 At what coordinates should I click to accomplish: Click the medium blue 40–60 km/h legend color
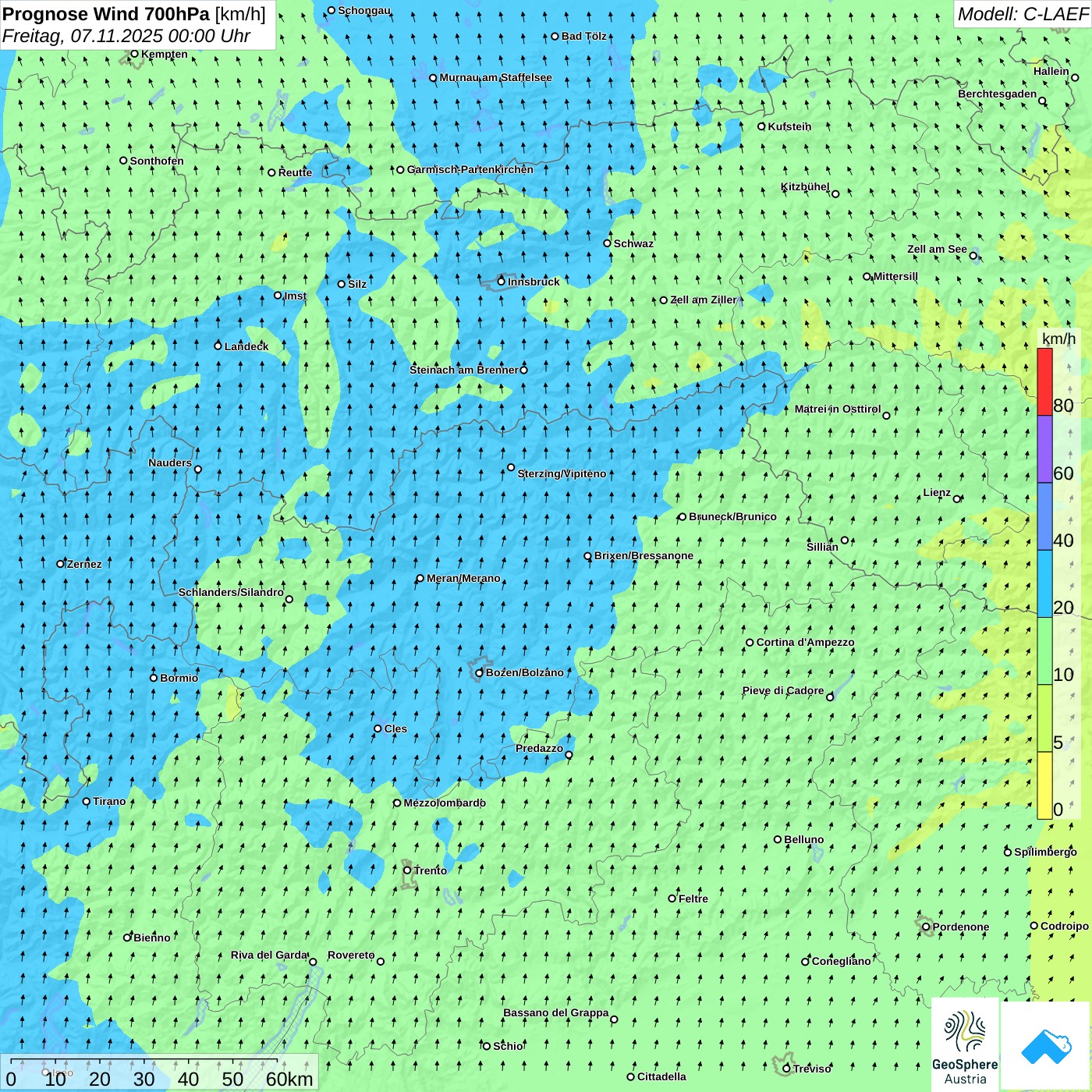coord(1044,517)
